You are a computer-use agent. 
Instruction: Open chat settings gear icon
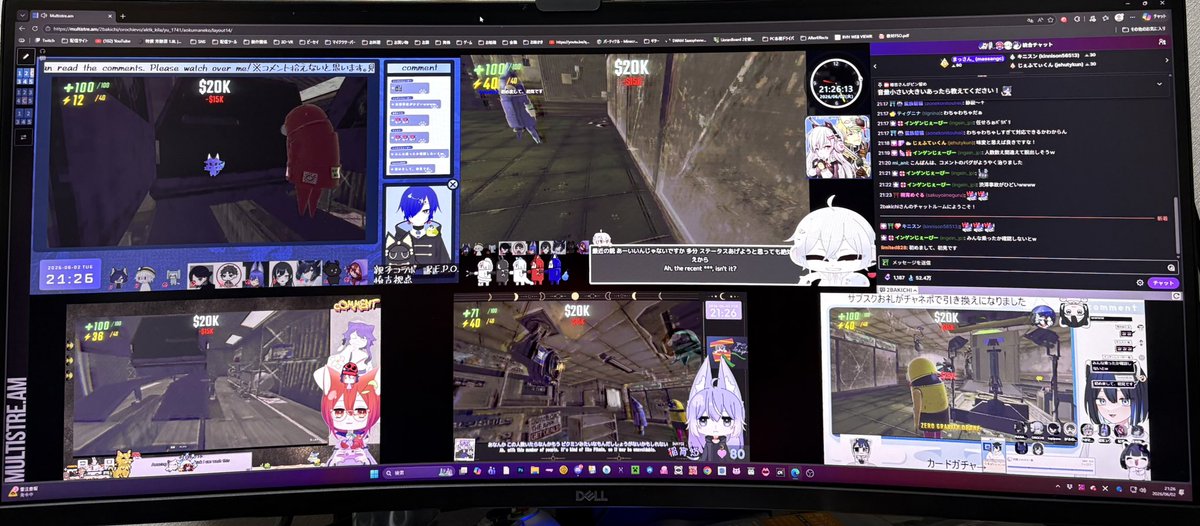(x=1140, y=283)
